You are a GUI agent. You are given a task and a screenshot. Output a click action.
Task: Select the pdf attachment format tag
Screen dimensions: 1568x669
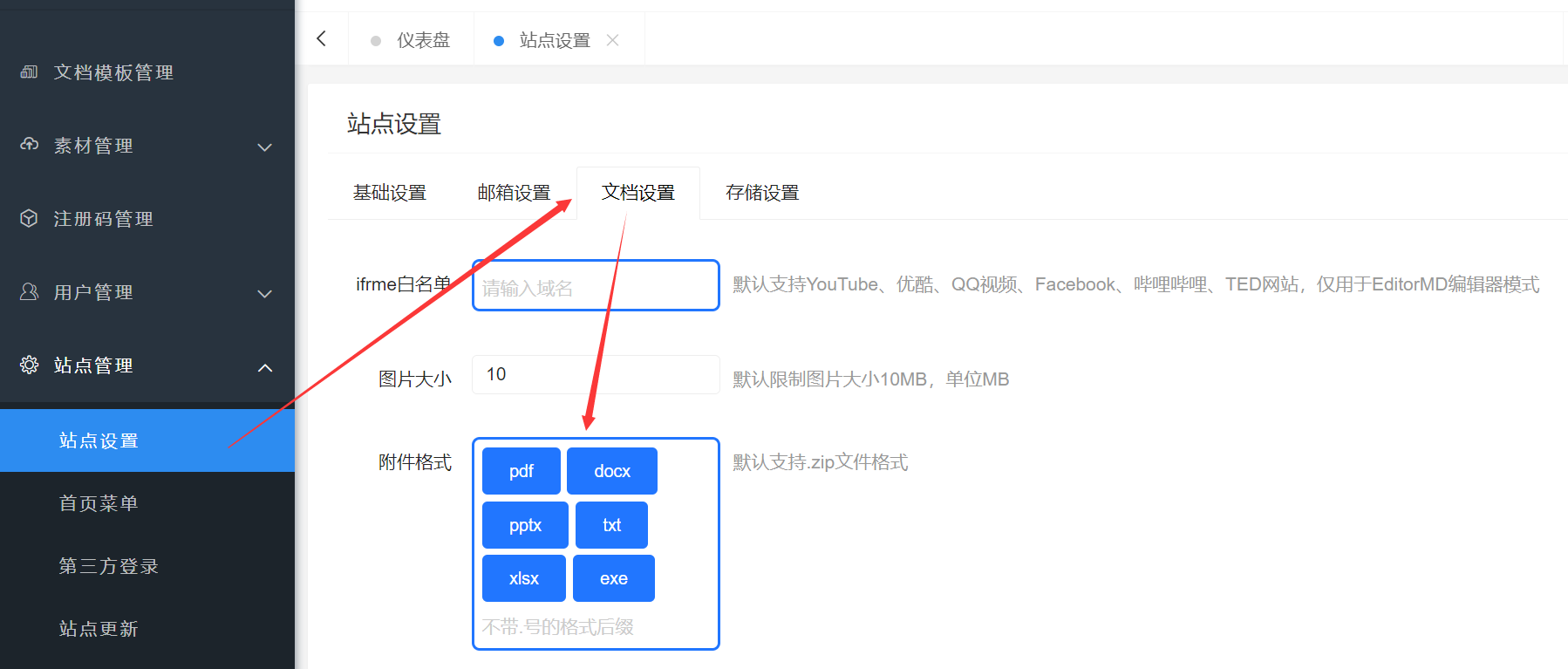click(521, 471)
